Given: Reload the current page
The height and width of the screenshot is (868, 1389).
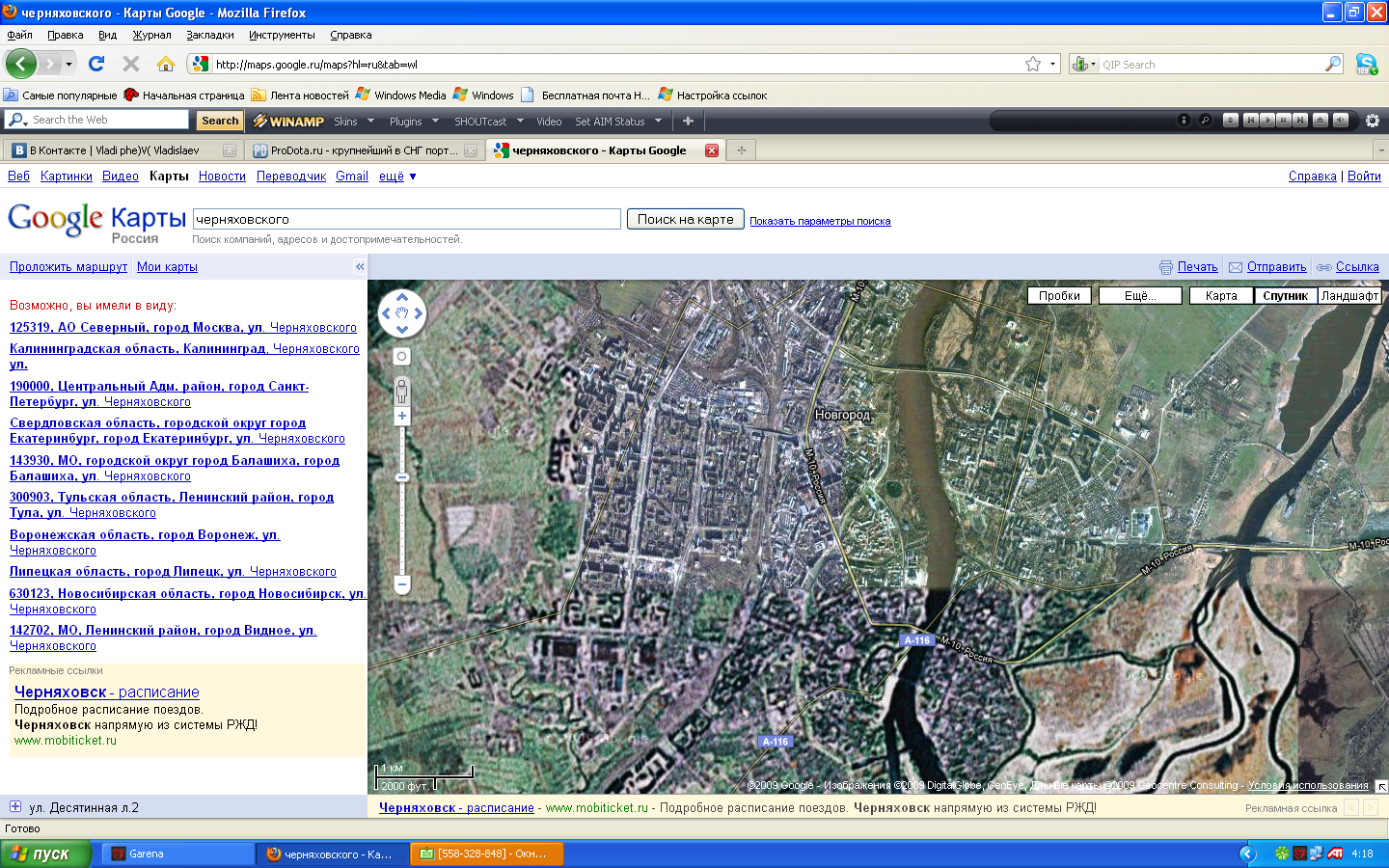Looking at the screenshot, I should coord(96,64).
